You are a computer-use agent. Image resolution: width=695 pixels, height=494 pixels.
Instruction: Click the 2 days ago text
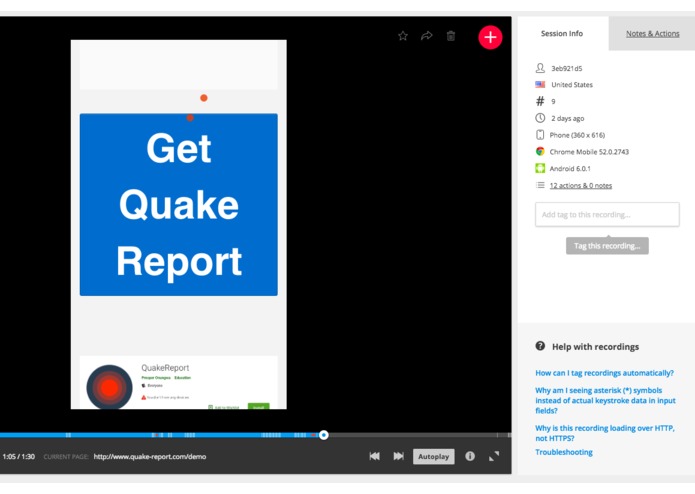pyautogui.click(x=567, y=118)
